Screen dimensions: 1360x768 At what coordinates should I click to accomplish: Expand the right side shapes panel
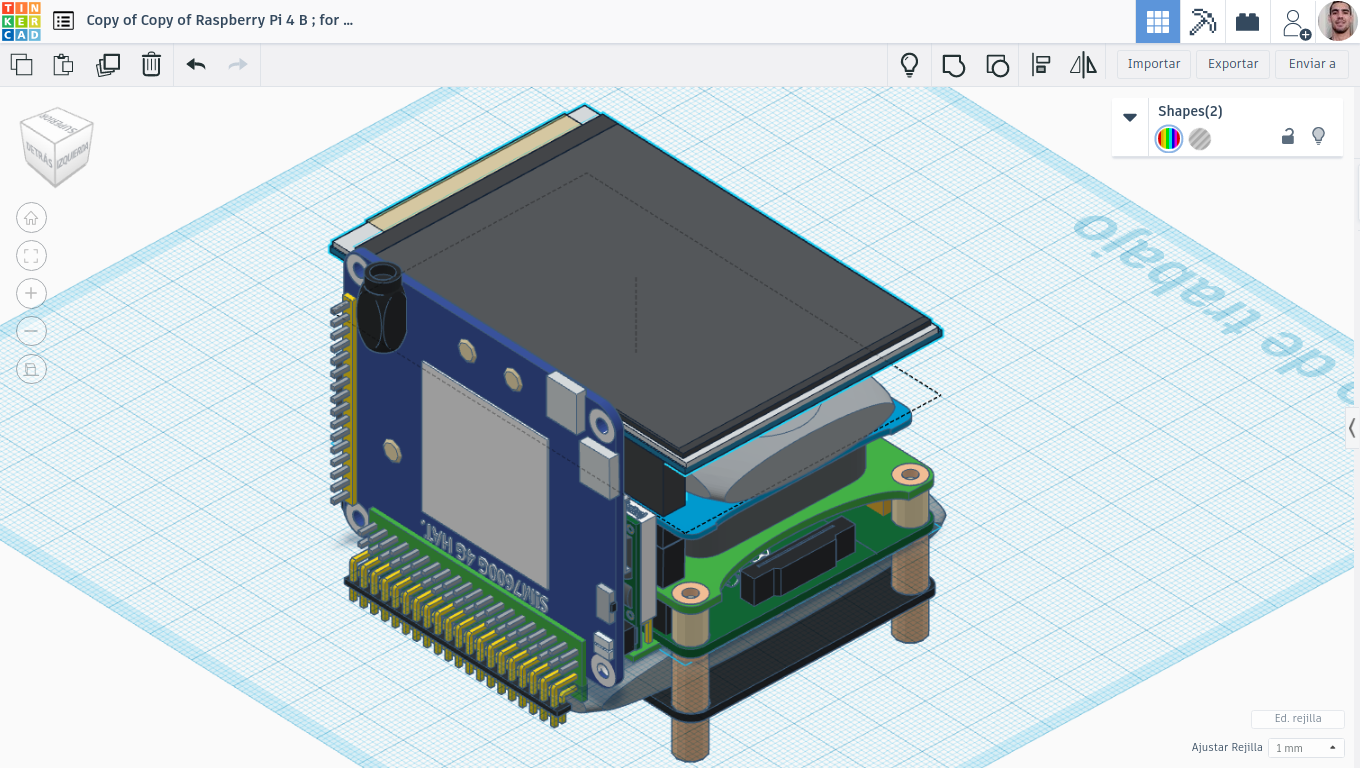click(1352, 428)
